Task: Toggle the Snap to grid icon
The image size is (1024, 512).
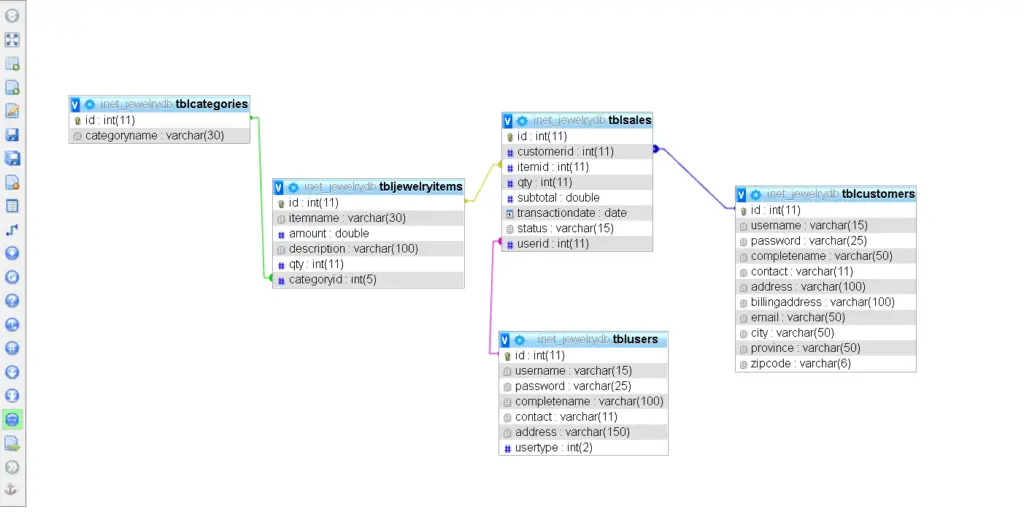Action: coord(12,348)
